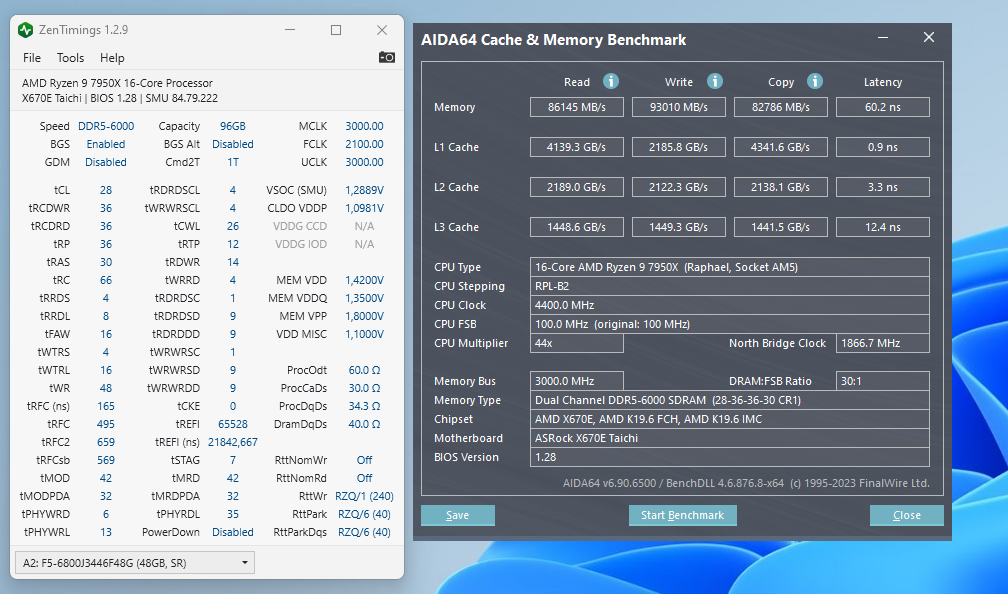Open the Help menu in ZenTimings
This screenshot has width=1008, height=594.
(112, 58)
